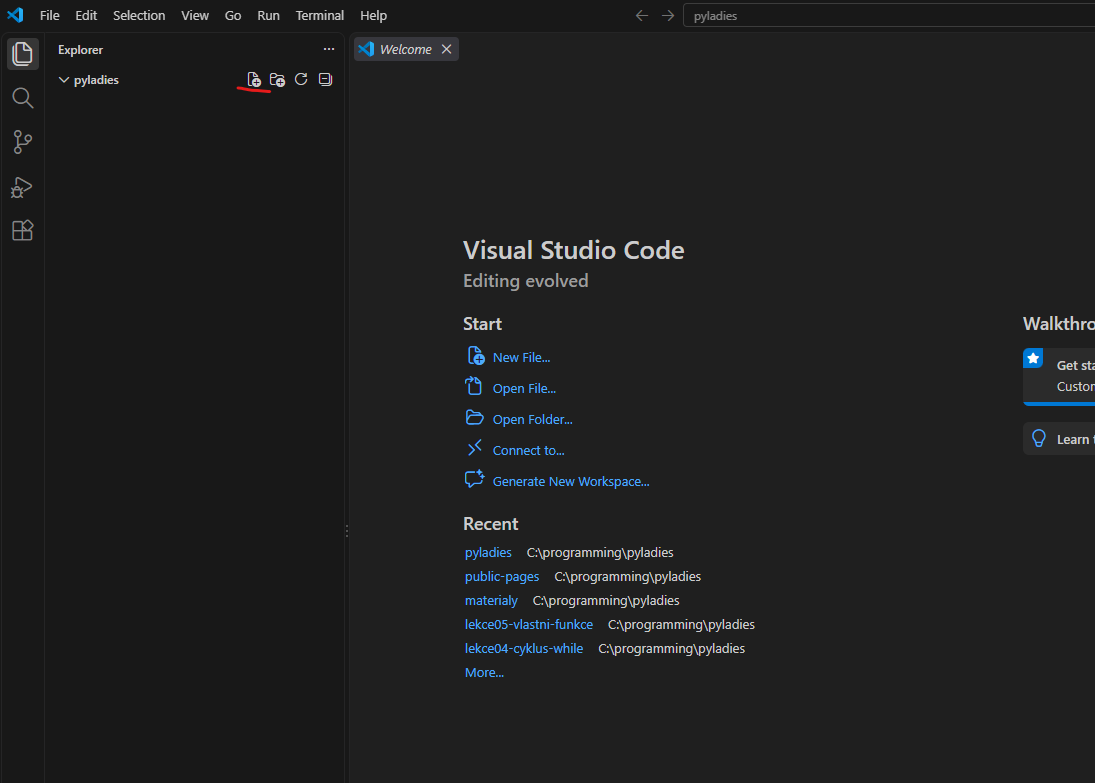Click the More... recent link
Screen dimensions: 1095x783
pos(484,673)
